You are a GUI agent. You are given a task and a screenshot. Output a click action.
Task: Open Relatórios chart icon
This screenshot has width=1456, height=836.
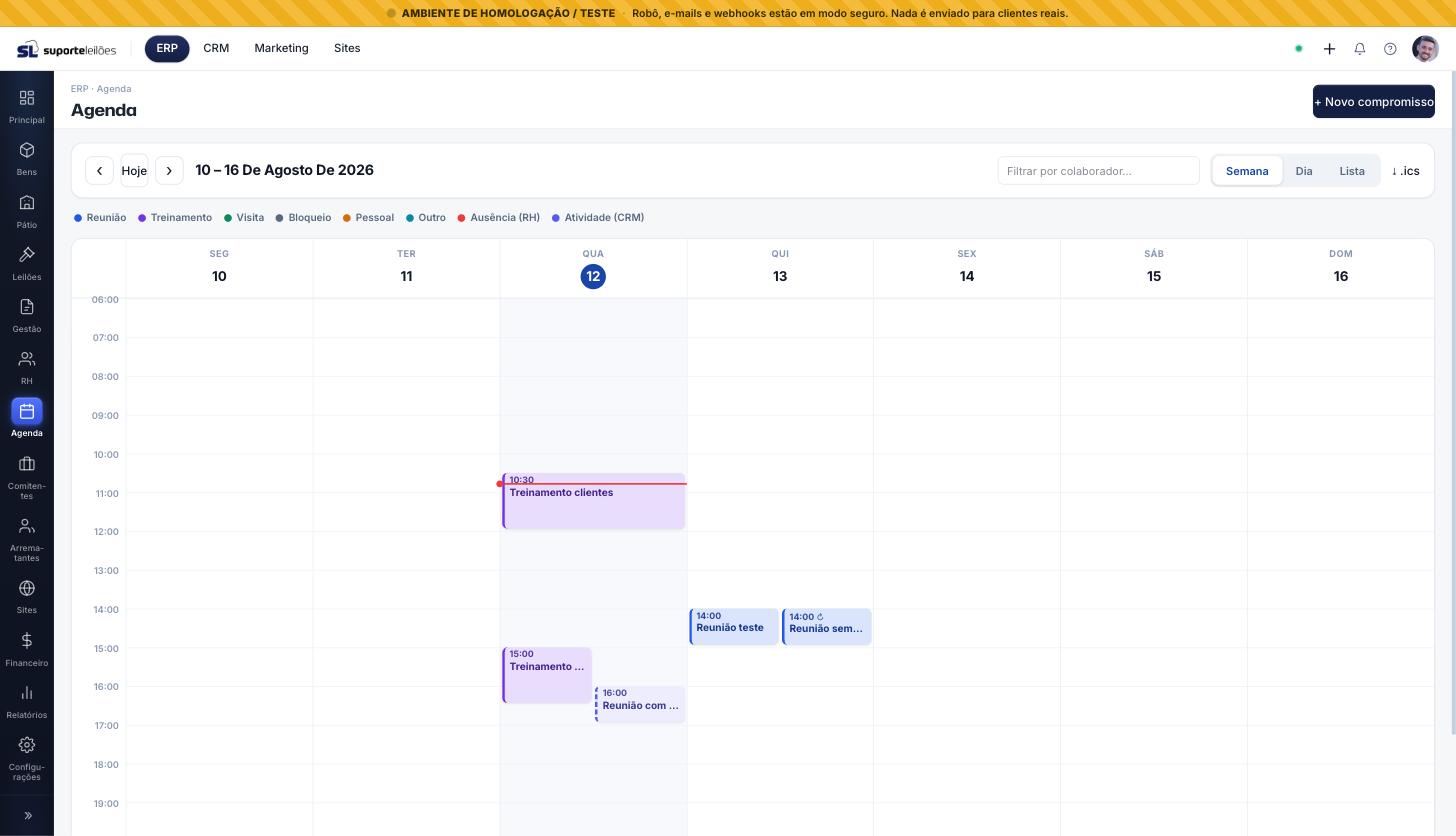(27, 693)
